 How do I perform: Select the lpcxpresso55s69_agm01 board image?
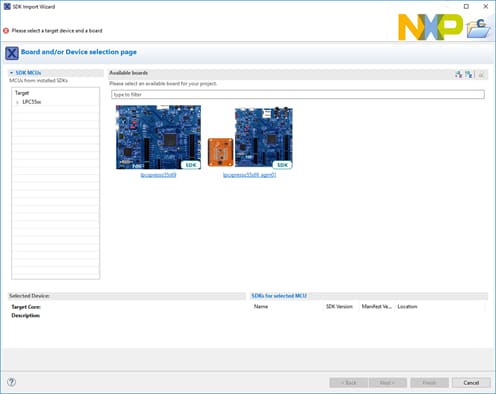click(x=250, y=138)
